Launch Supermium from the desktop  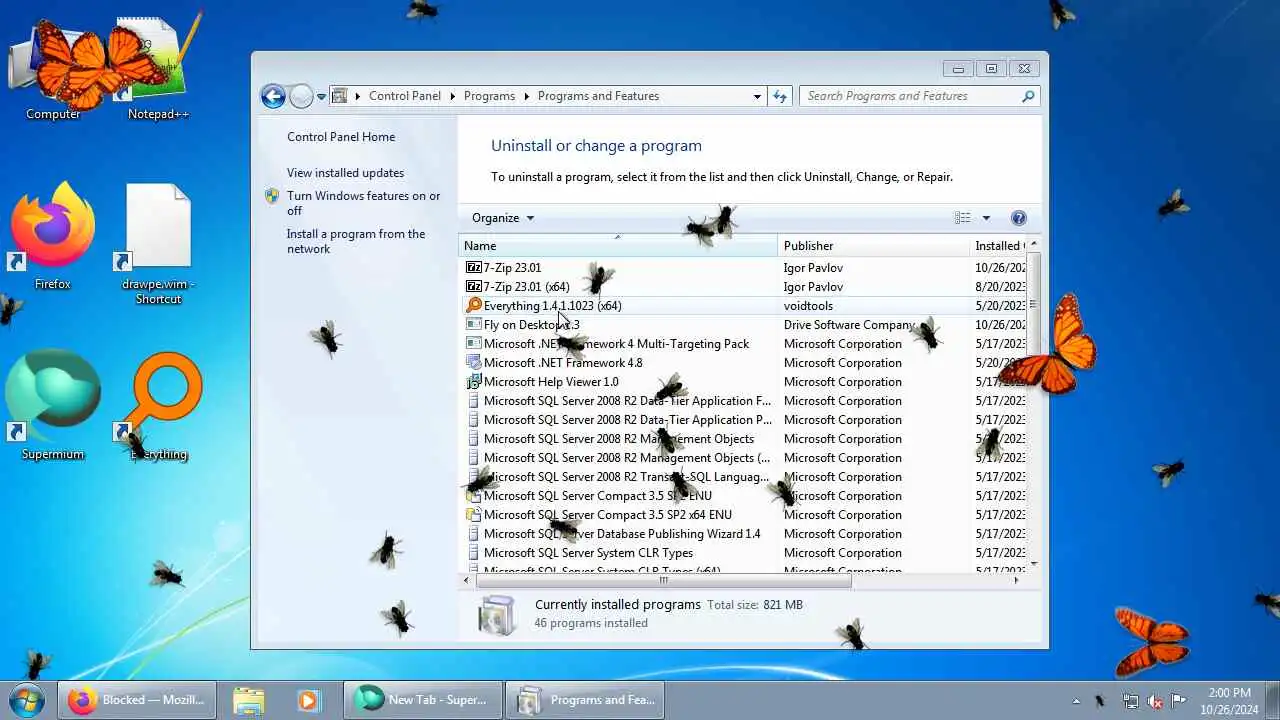53,407
